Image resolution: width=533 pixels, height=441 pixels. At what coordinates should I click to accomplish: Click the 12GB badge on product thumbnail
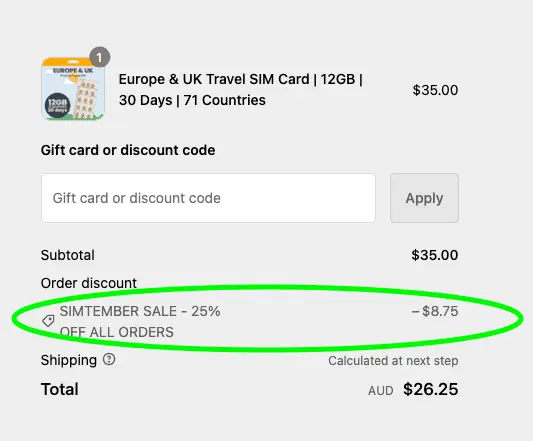tap(57, 105)
